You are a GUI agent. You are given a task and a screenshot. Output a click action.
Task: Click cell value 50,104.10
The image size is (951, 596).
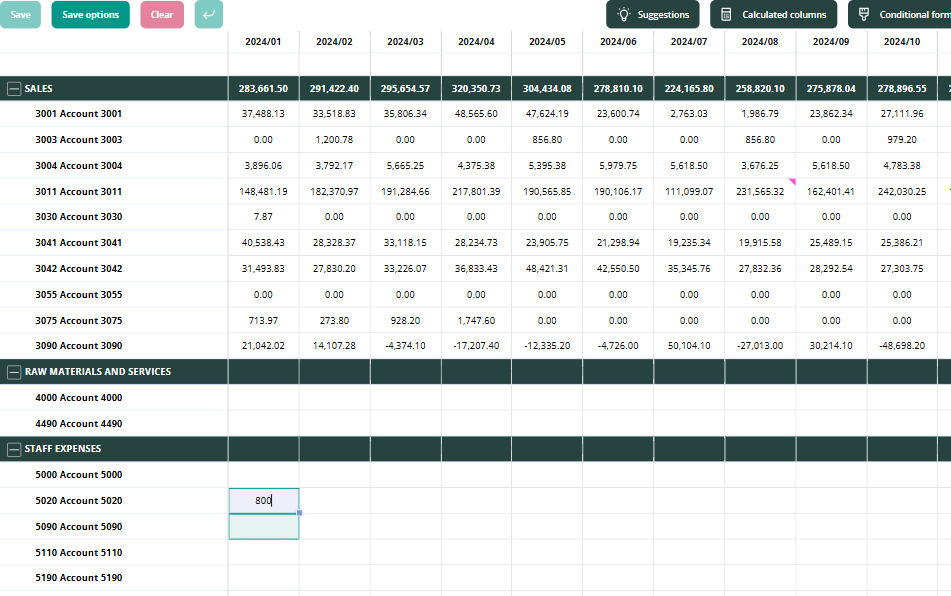coord(689,346)
